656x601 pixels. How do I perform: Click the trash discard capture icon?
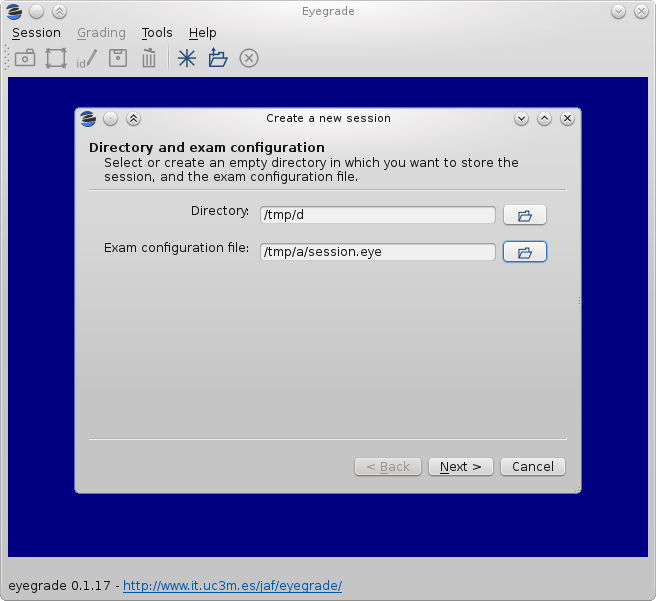(x=149, y=58)
